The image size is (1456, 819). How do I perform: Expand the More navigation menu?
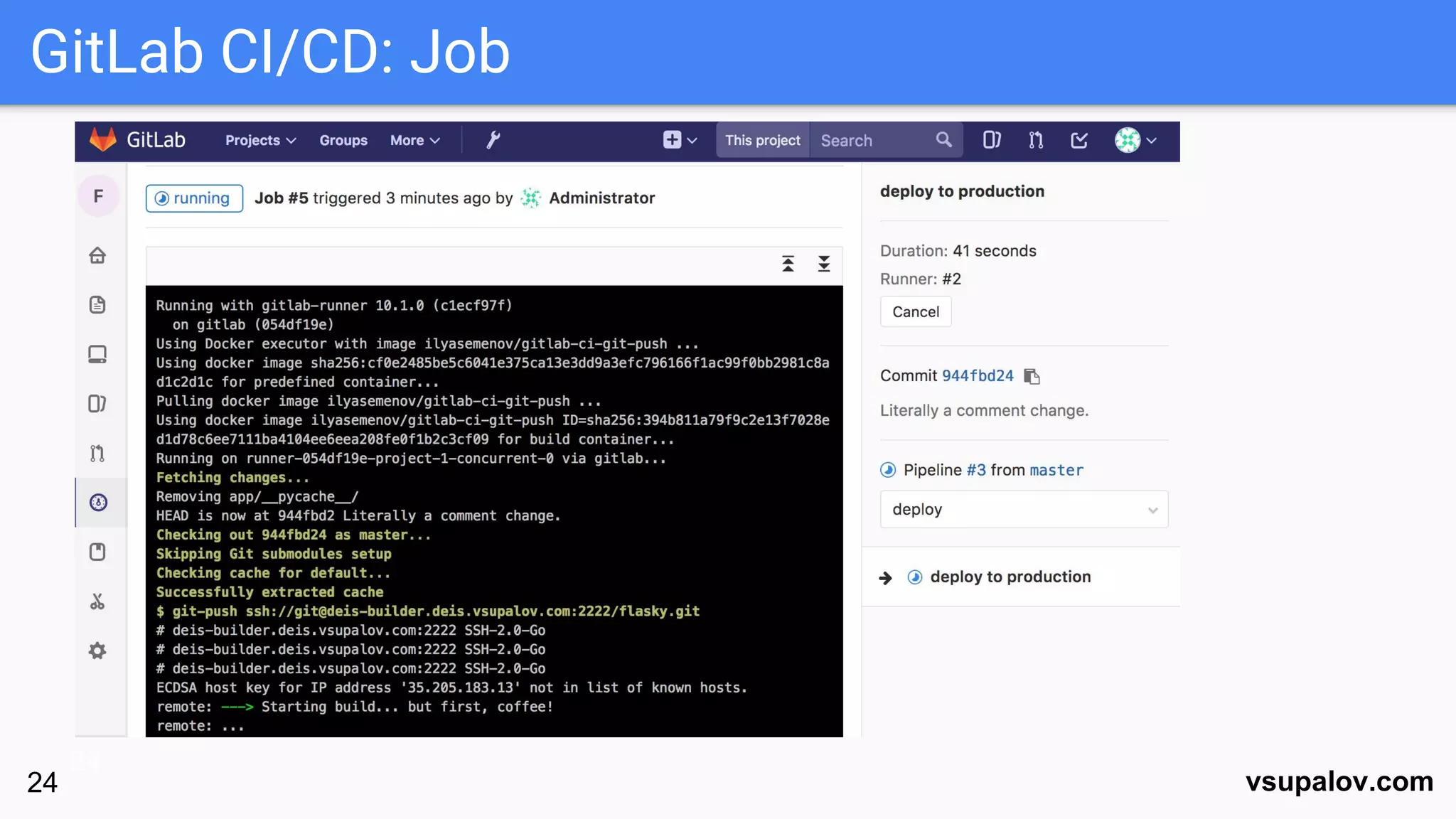414,140
